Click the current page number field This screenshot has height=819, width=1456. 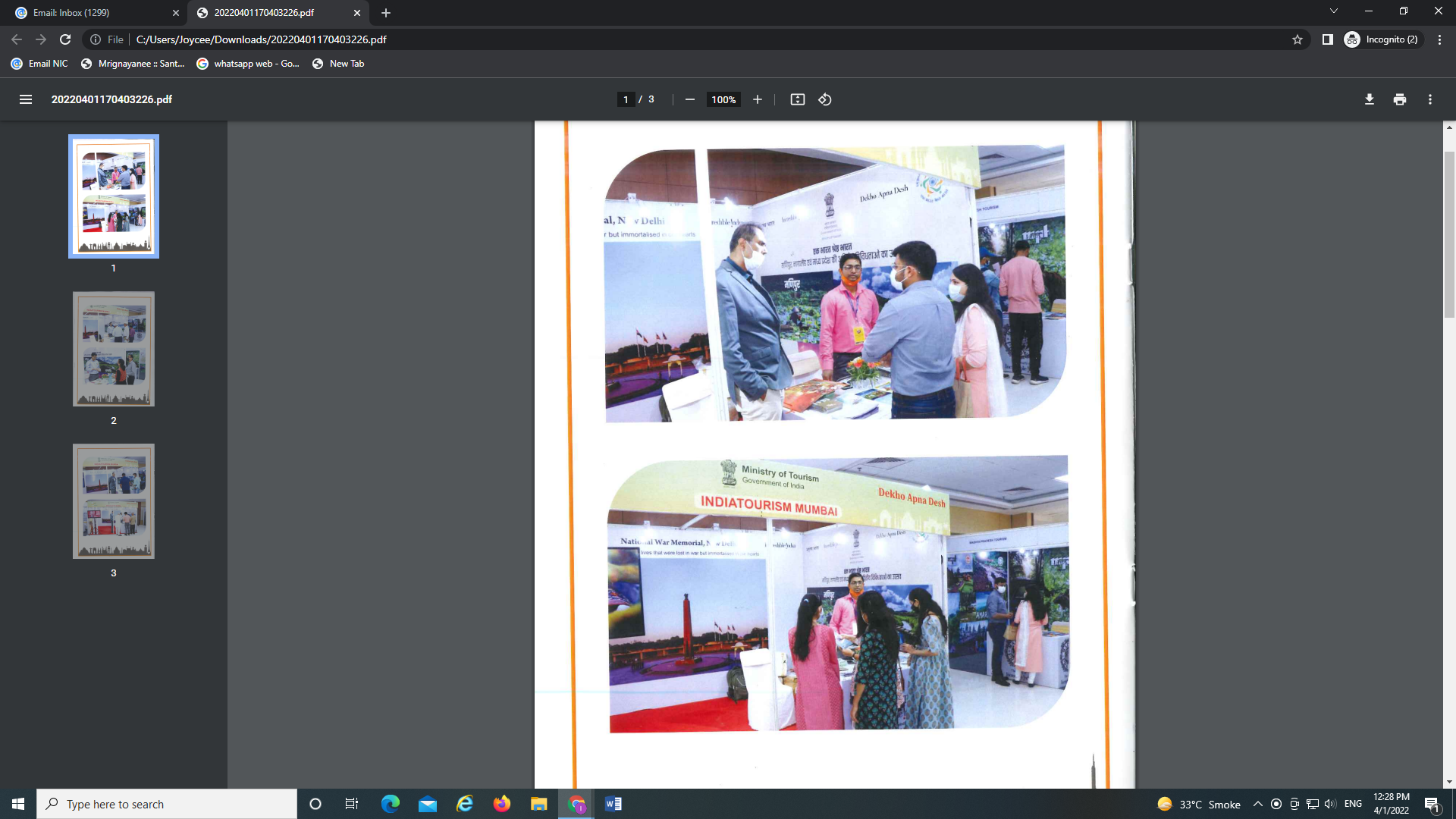coord(626,99)
